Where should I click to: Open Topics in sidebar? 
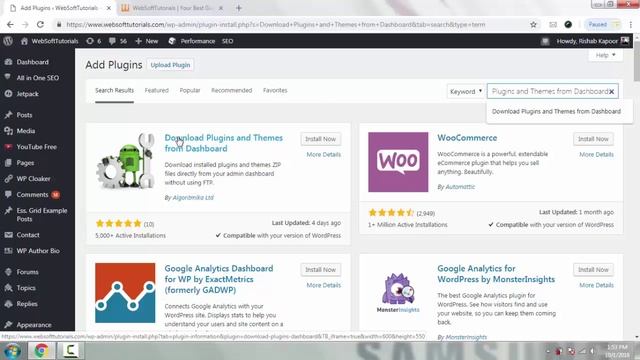point(26,288)
